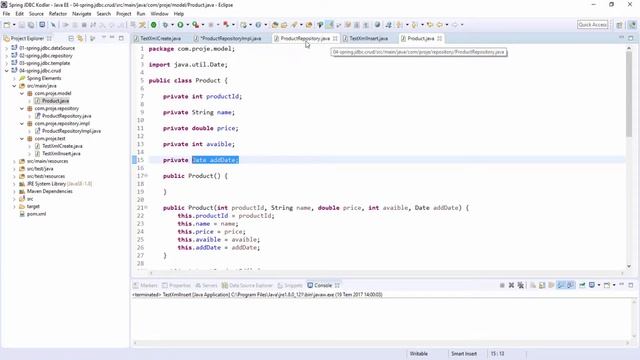Image resolution: width=640 pixels, height=360 pixels.
Task: Click the editor vertical scrollbar
Action: [629, 94]
